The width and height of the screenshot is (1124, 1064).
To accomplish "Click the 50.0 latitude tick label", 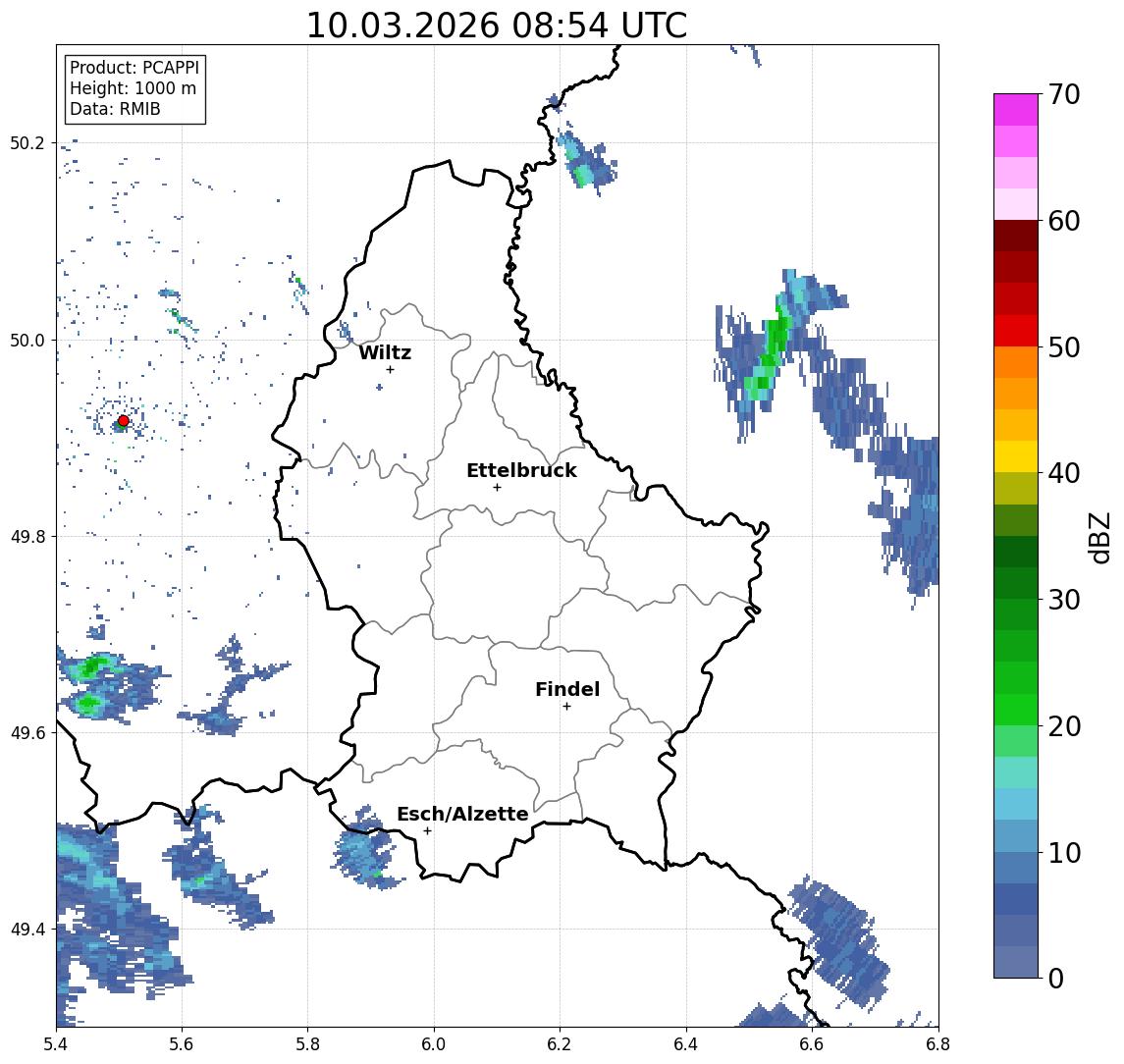I will 27,340.
